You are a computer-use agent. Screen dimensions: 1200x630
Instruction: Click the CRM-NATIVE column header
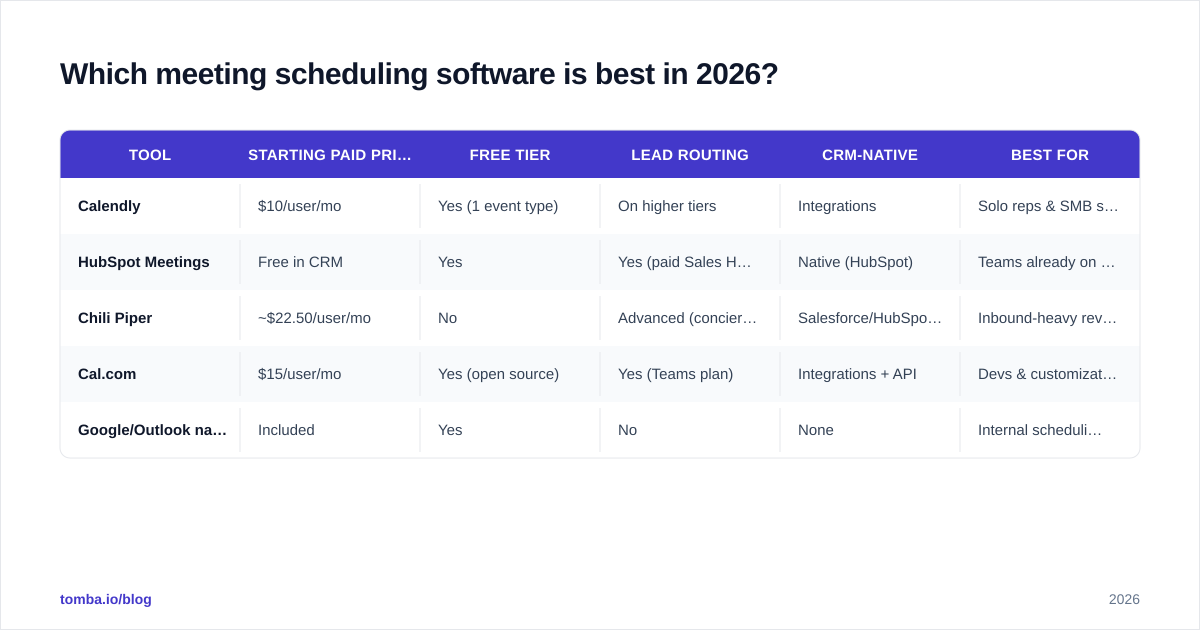tap(870, 155)
